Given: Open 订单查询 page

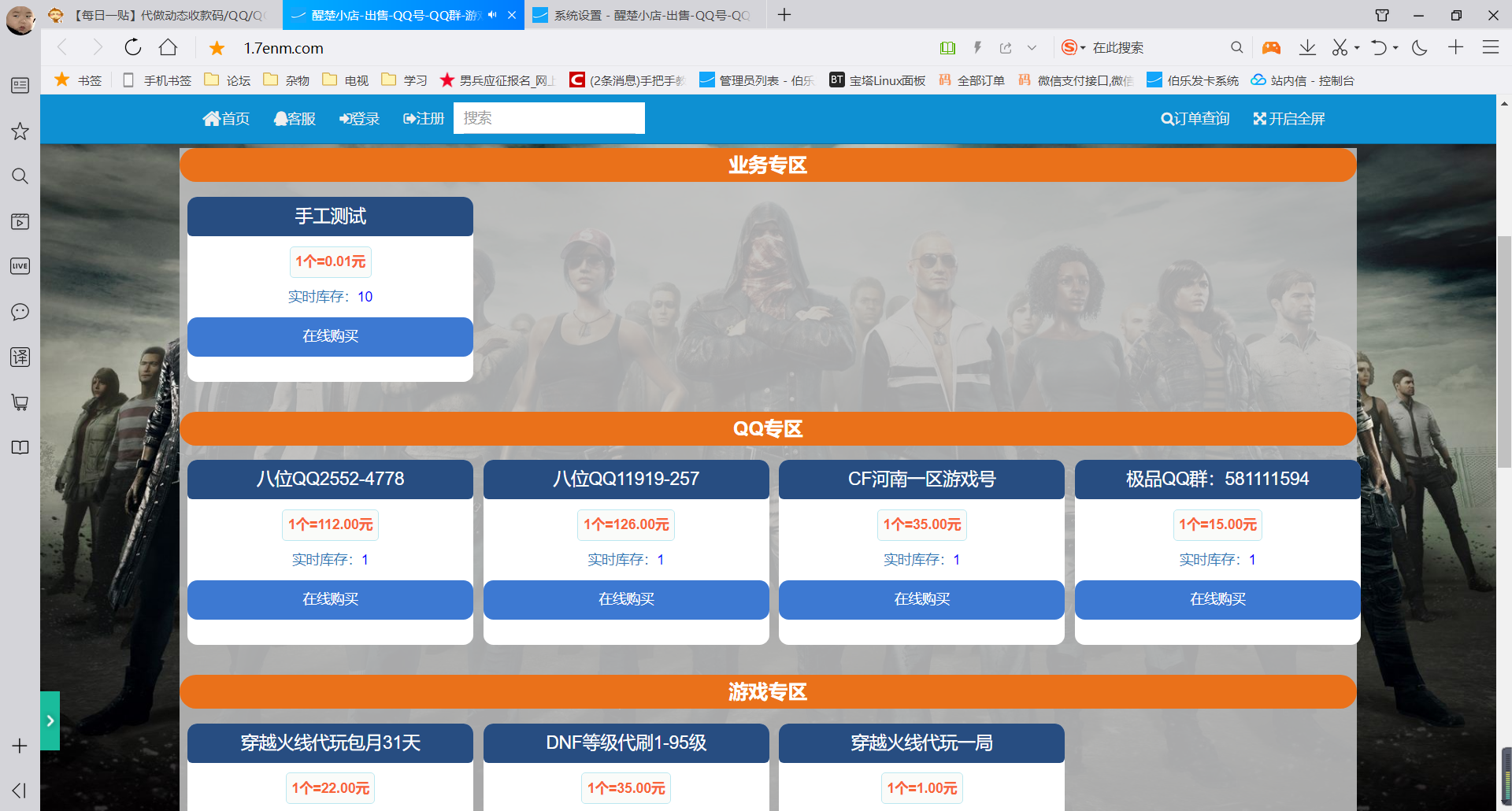Looking at the screenshot, I should click(1195, 118).
